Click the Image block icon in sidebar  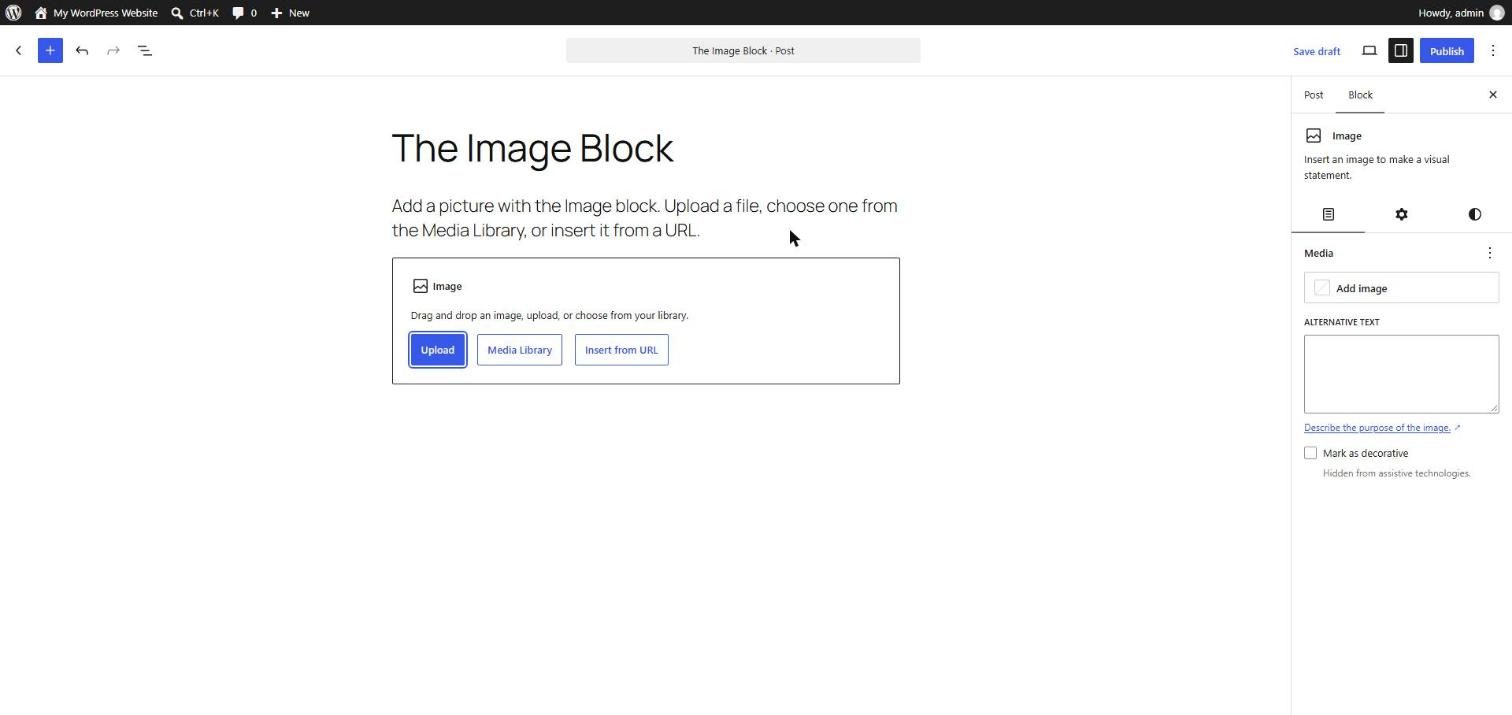tap(1313, 136)
